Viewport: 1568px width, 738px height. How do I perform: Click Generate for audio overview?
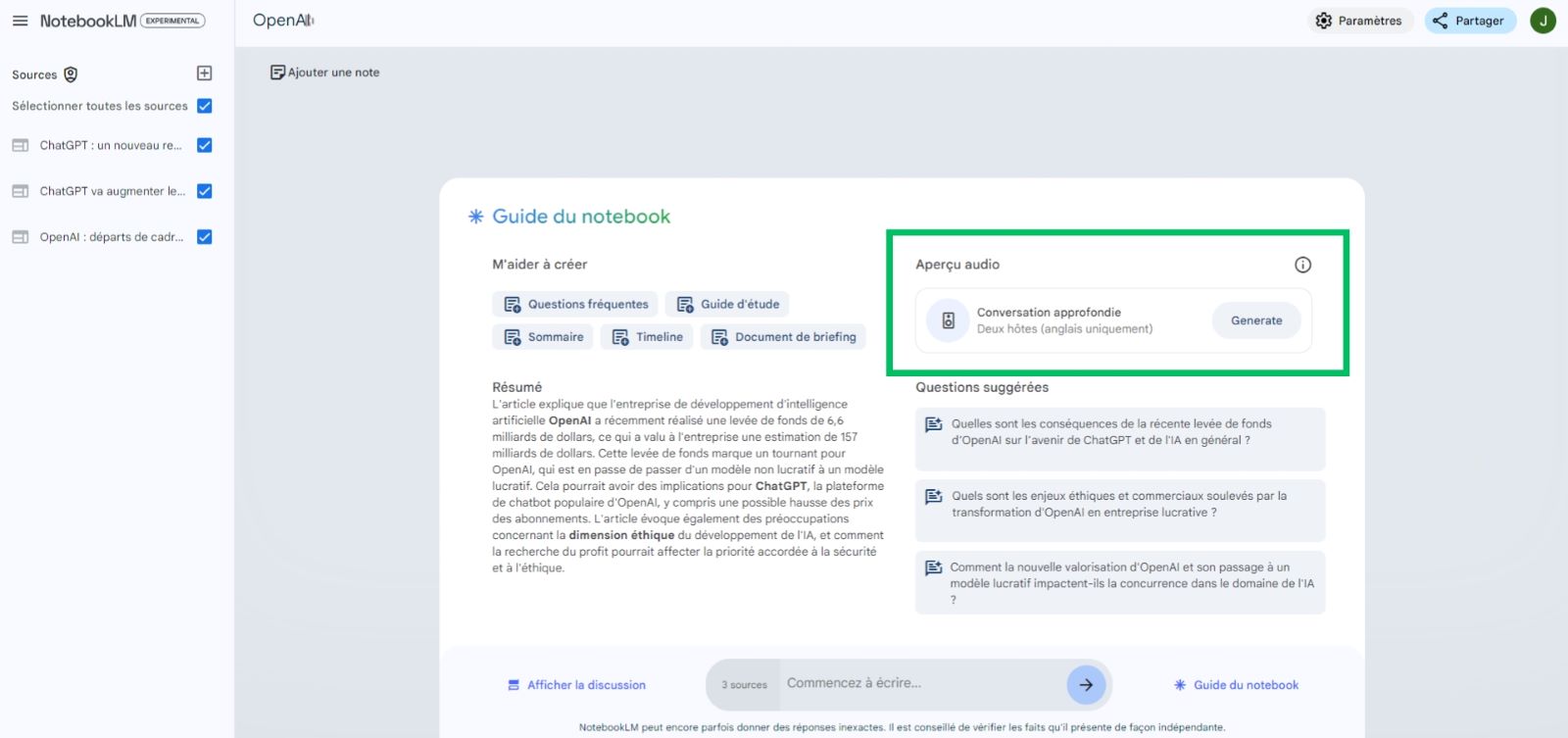pos(1256,320)
